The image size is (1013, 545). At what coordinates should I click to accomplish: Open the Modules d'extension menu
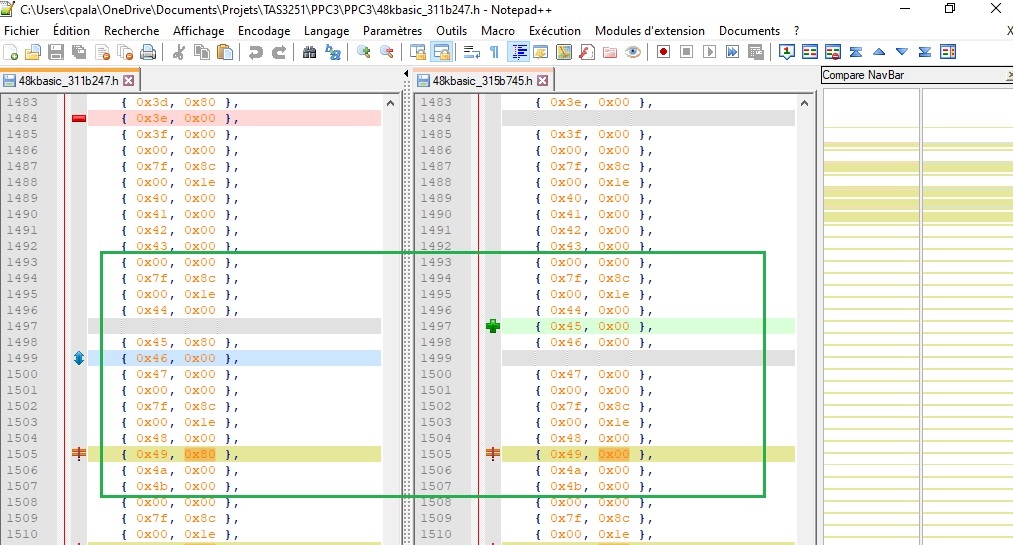[x=649, y=31]
